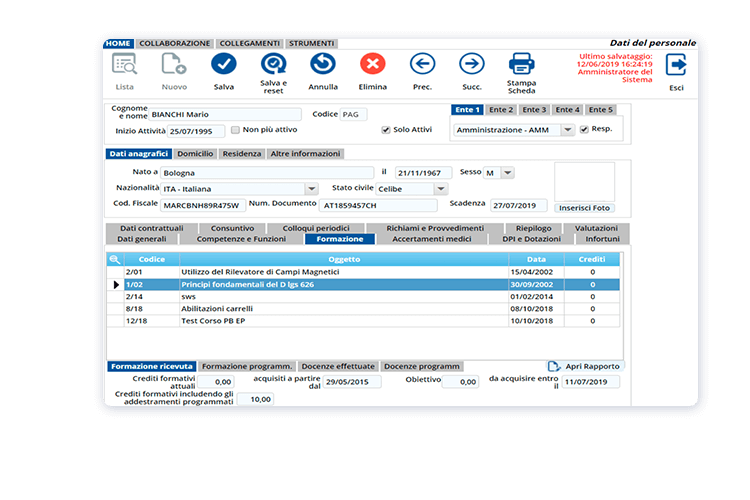Click the magnifier icon in table header
This screenshot has width=750, height=500.
(115, 259)
